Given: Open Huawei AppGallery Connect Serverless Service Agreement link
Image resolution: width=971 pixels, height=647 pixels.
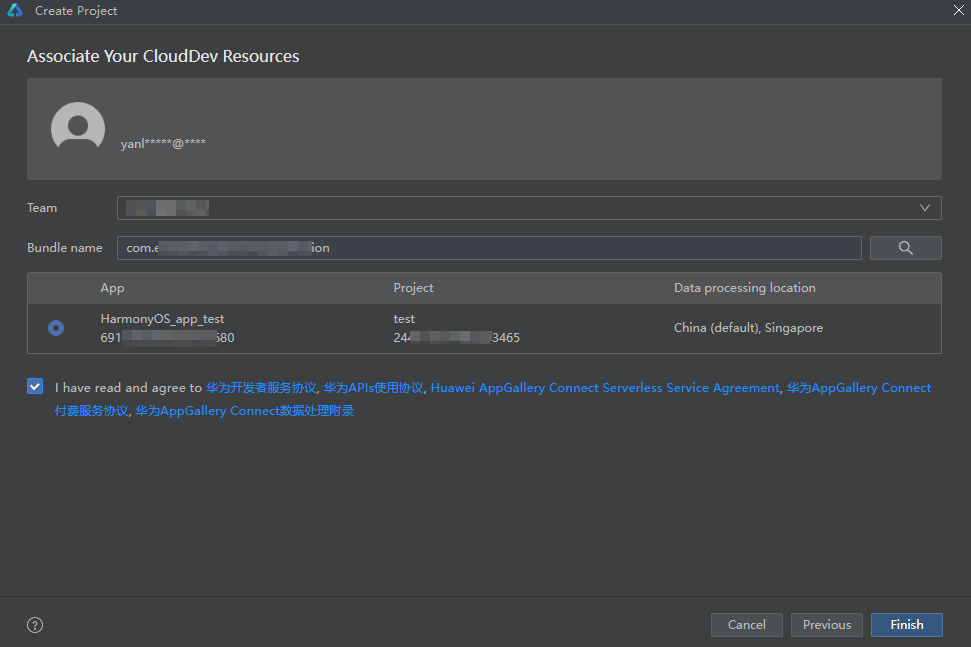Looking at the screenshot, I should coord(604,388).
